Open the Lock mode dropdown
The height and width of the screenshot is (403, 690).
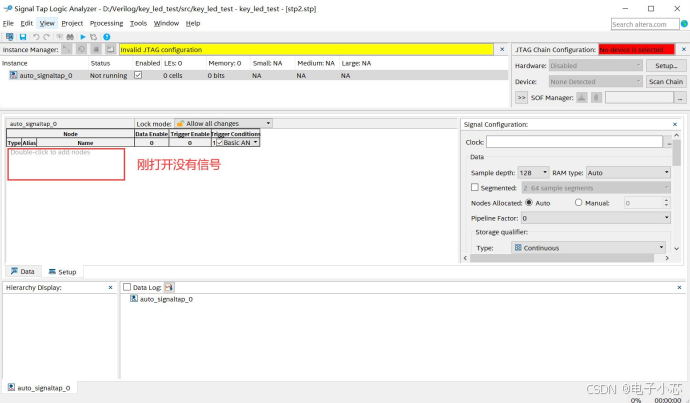pos(223,124)
